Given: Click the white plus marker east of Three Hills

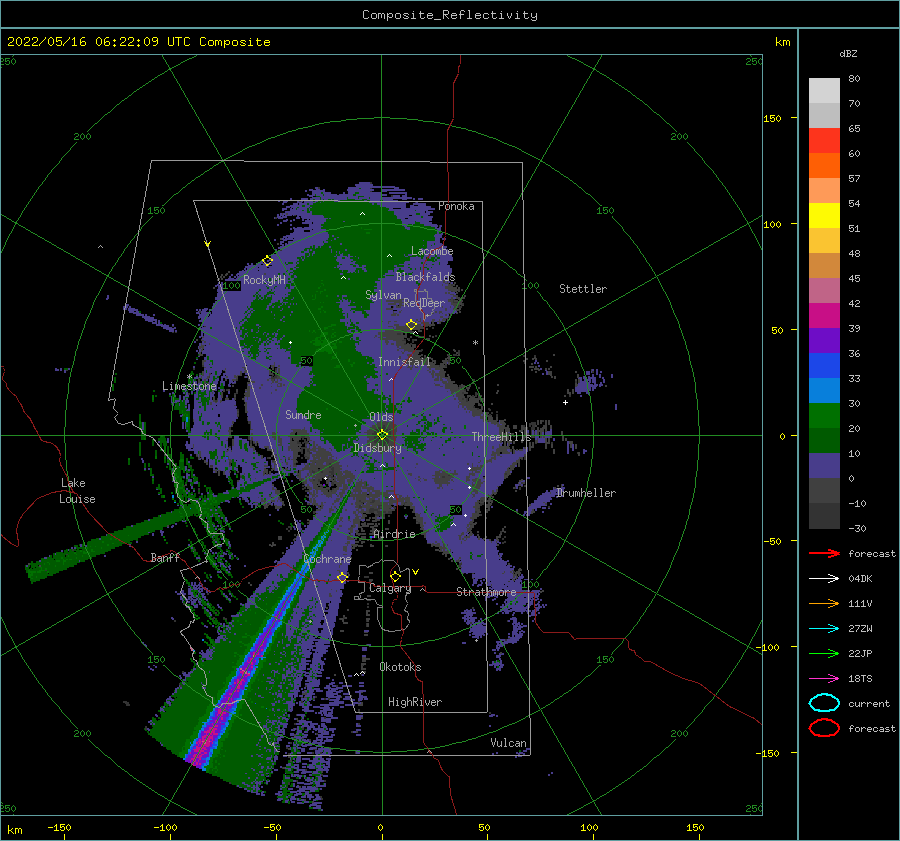Looking at the screenshot, I should pos(565,402).
